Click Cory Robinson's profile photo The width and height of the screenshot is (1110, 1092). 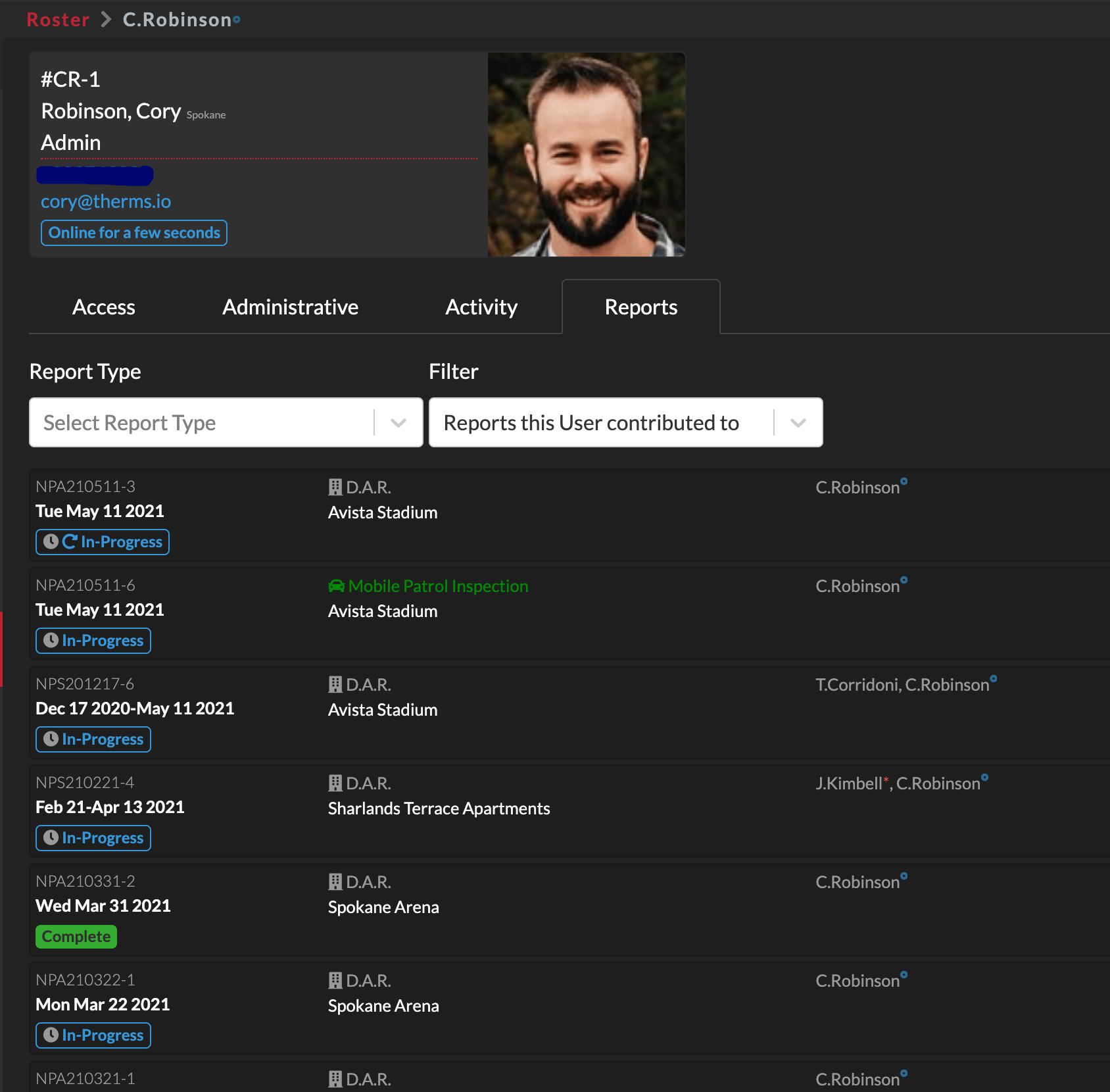pyautogui.click(x=586, y=155)
